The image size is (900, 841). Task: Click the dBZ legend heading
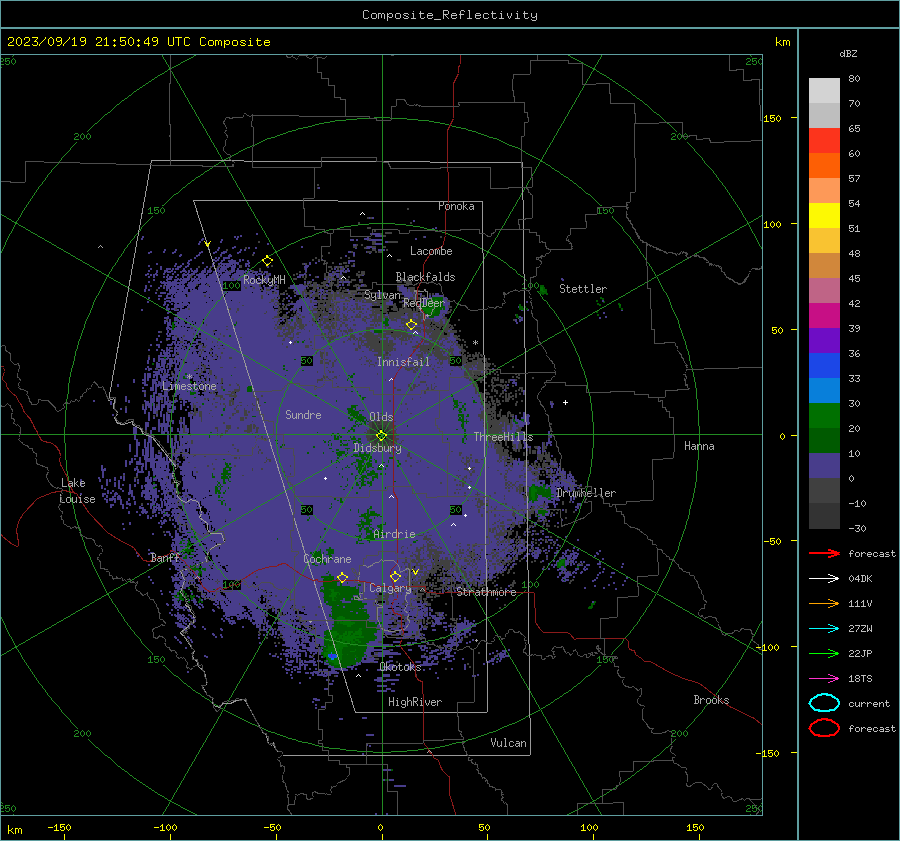pos(848,53)
